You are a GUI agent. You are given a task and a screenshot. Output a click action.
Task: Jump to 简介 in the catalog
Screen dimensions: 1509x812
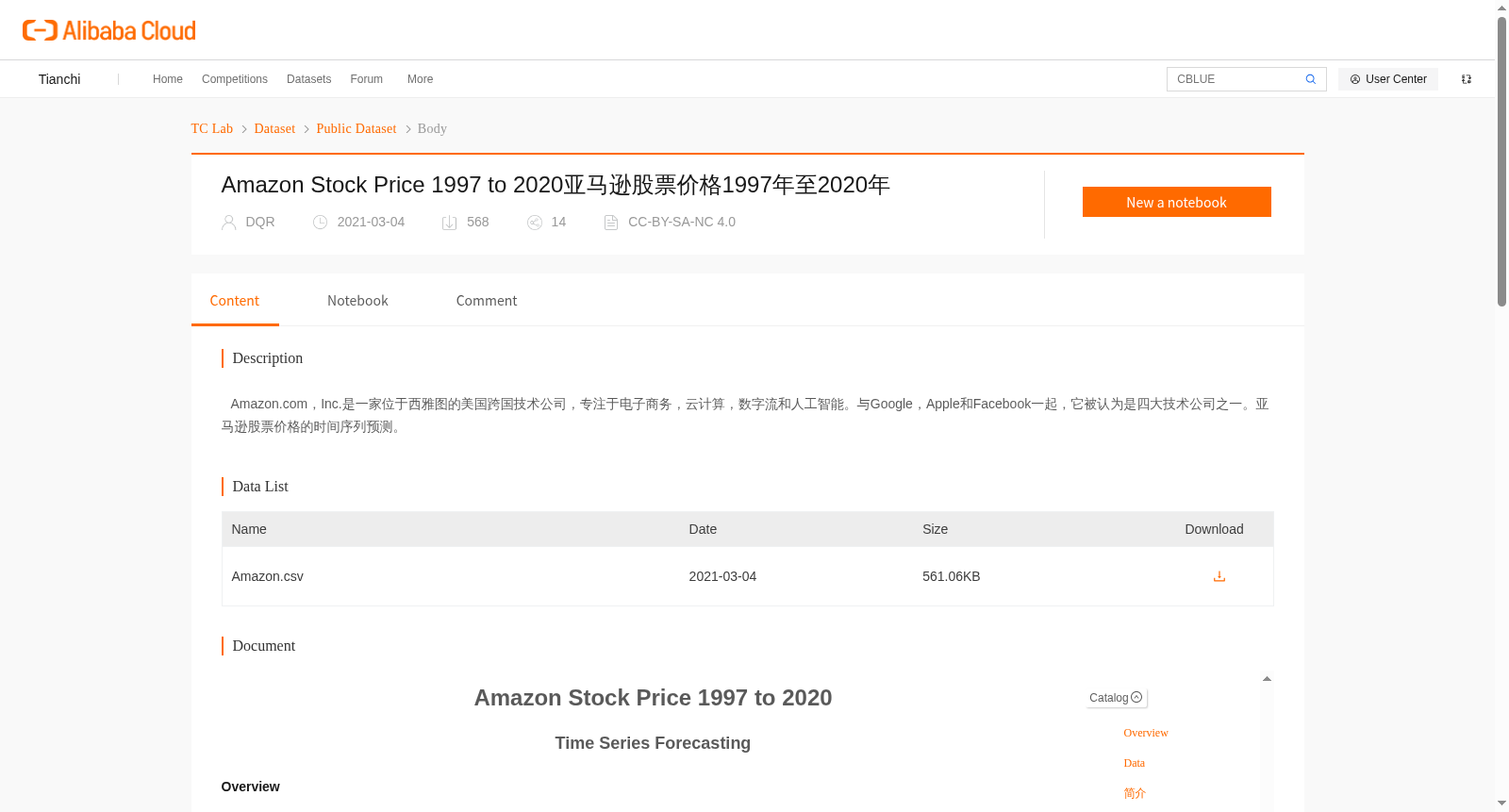1135,793
